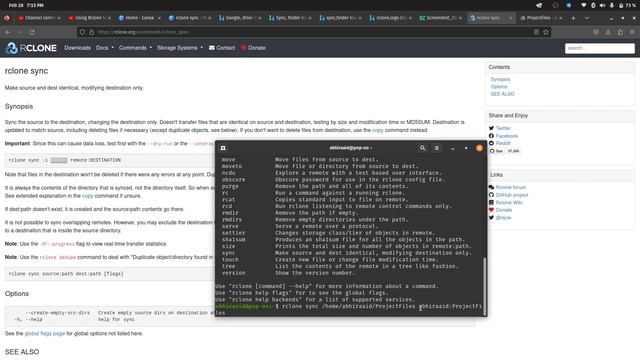The height and width of the screenshot is (360, 640).
Task: Switch to the ProjectFiles tab
Action: tap(541, 18)
